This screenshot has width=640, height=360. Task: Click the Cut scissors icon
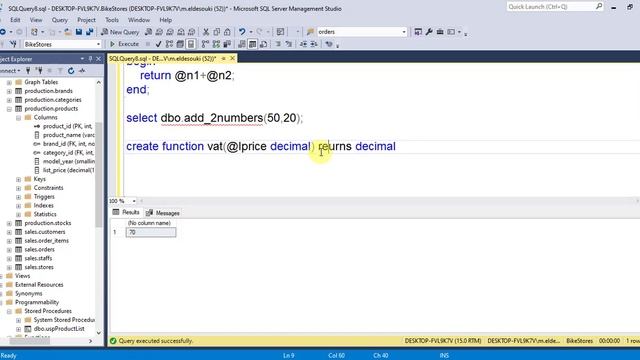[206, 32]
